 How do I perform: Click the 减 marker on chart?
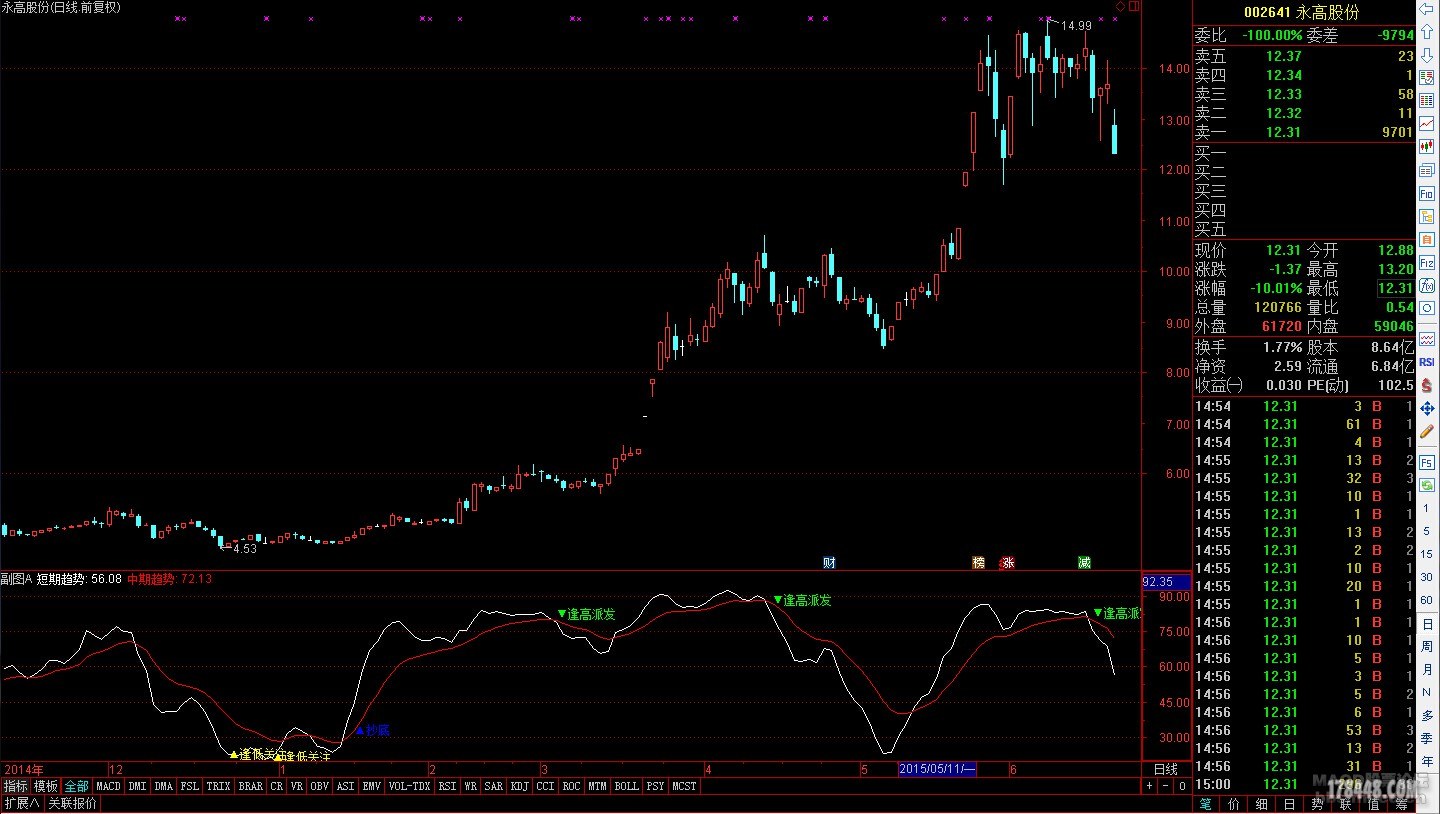(x=1084, y=562)
